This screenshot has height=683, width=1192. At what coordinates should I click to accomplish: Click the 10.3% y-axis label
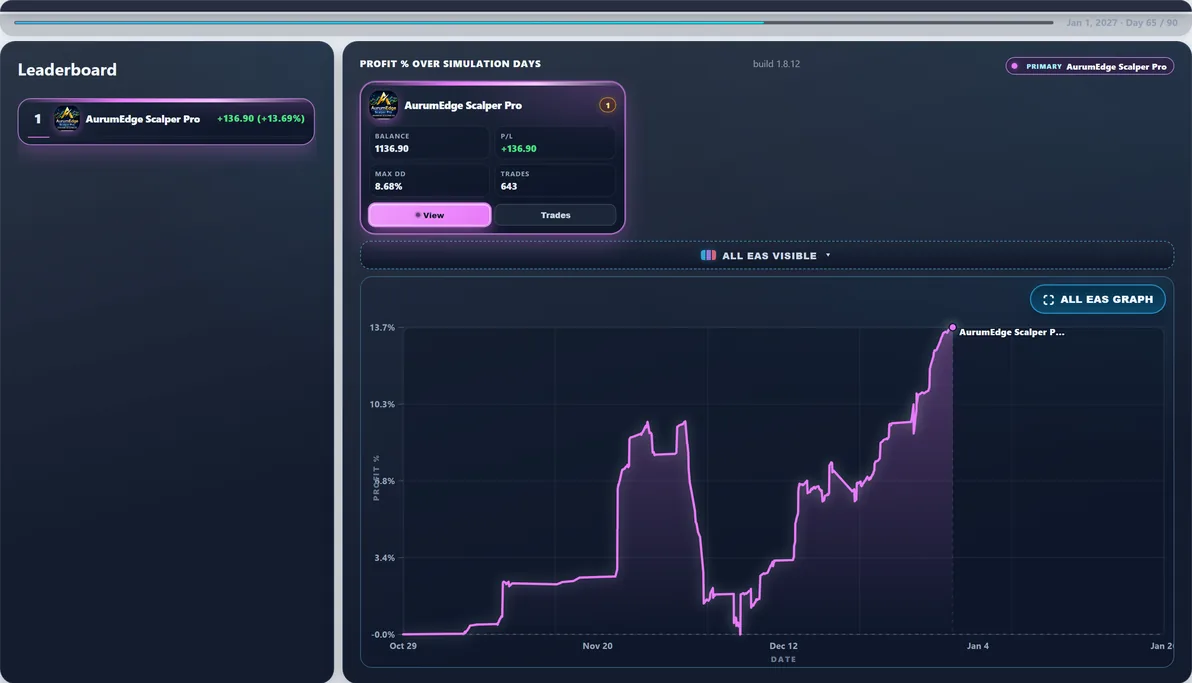[x=382, y=405]
